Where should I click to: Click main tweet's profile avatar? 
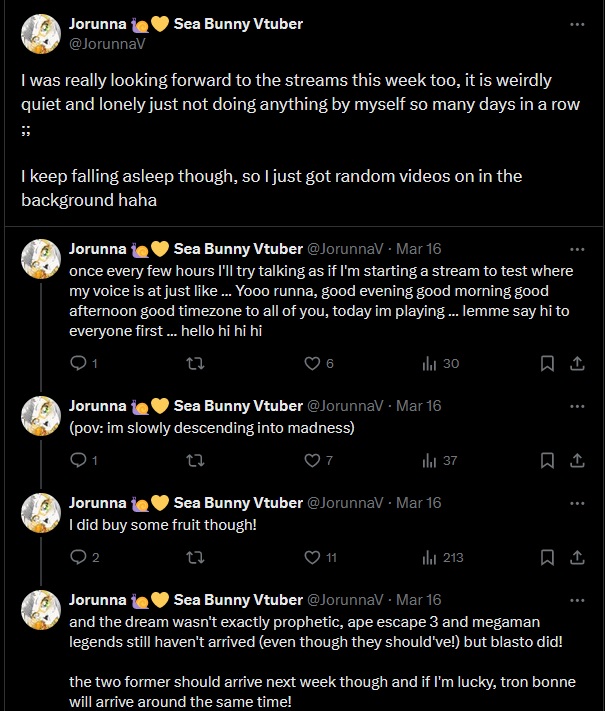[x=43, y=34]
